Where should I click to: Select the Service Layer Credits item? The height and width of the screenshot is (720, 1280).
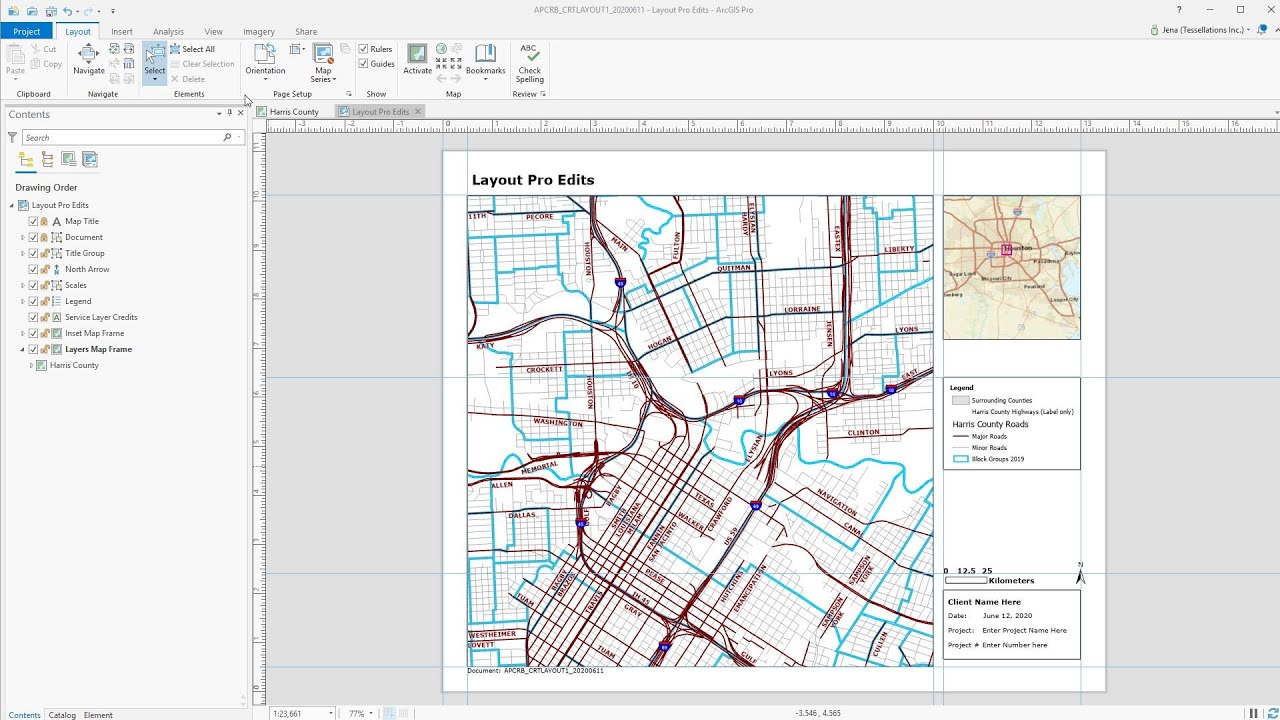(x=101, y=317)
